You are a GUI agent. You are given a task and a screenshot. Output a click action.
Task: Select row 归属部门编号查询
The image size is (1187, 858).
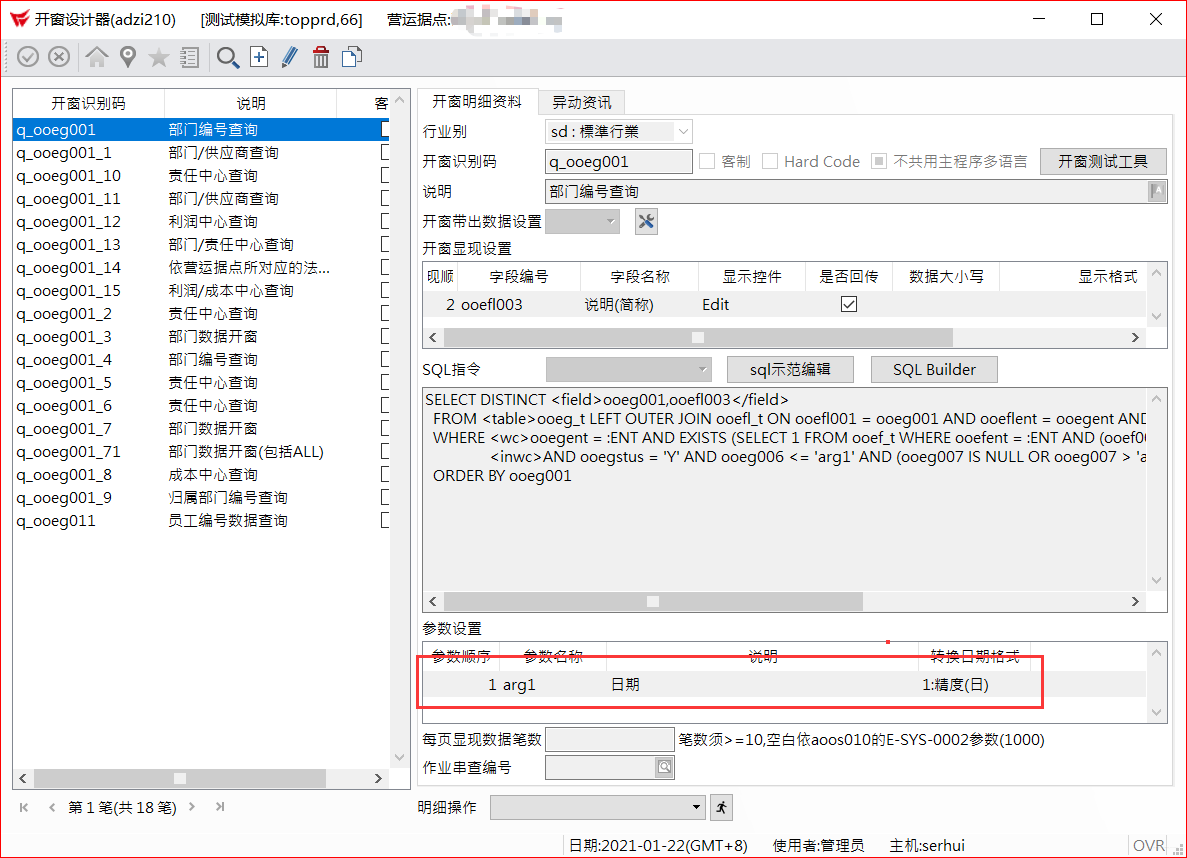pyautogui.click(x=201, y=498)
